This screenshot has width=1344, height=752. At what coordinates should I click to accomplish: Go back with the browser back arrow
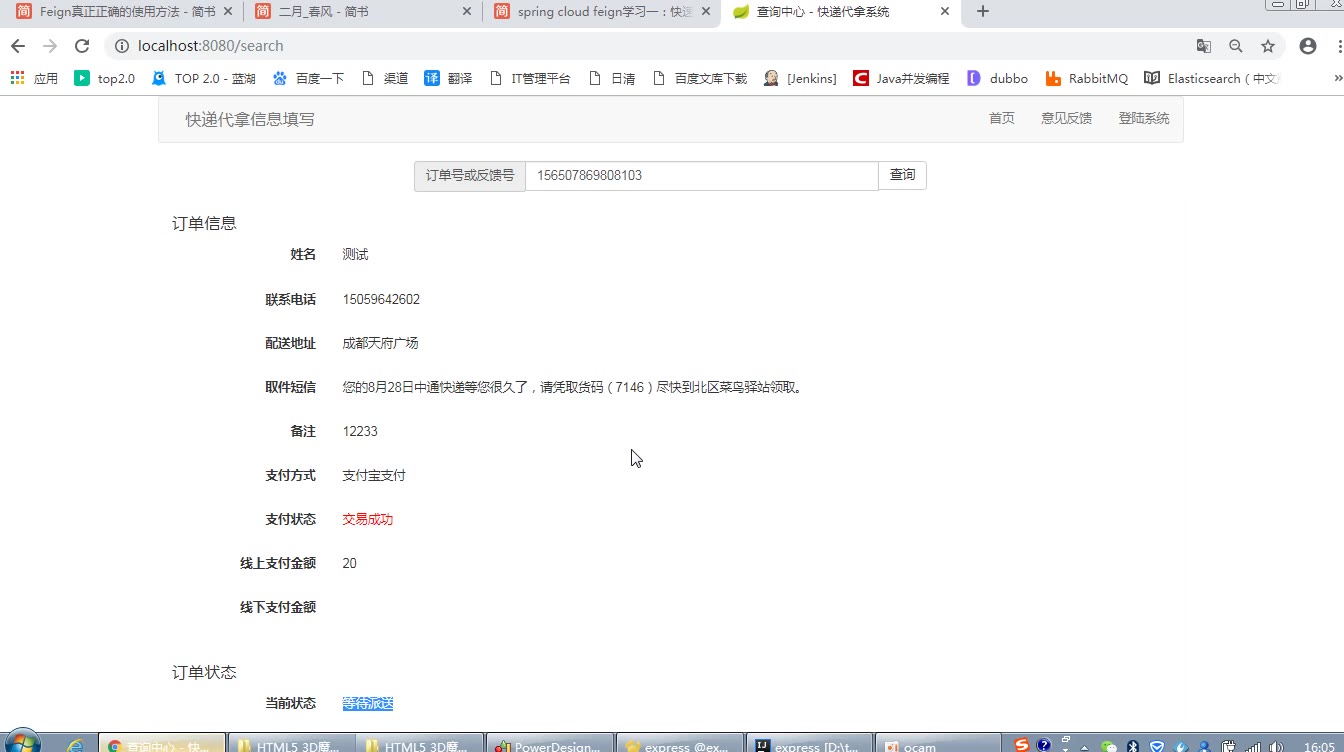pos(17,46)
